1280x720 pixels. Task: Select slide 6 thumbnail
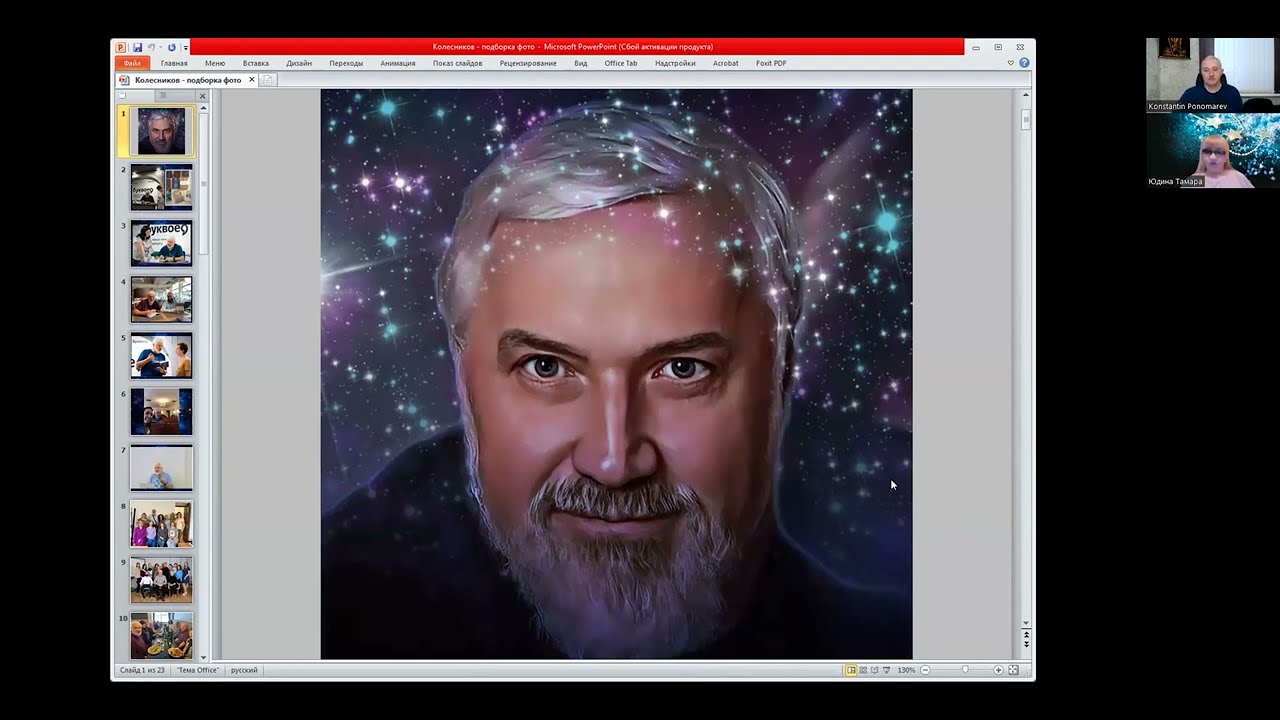pos(161,411)
